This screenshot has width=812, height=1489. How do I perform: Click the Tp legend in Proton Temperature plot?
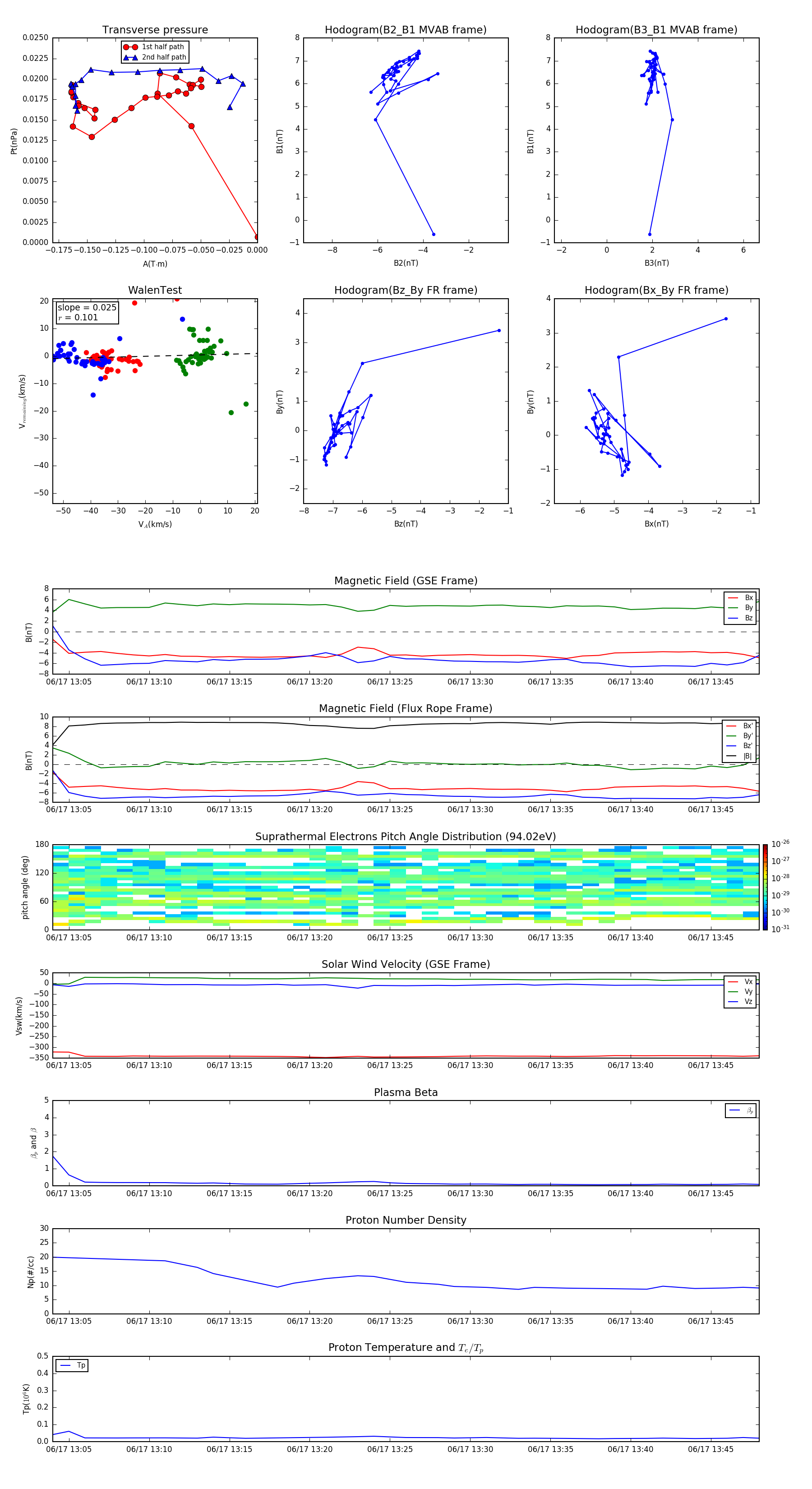72,1365
